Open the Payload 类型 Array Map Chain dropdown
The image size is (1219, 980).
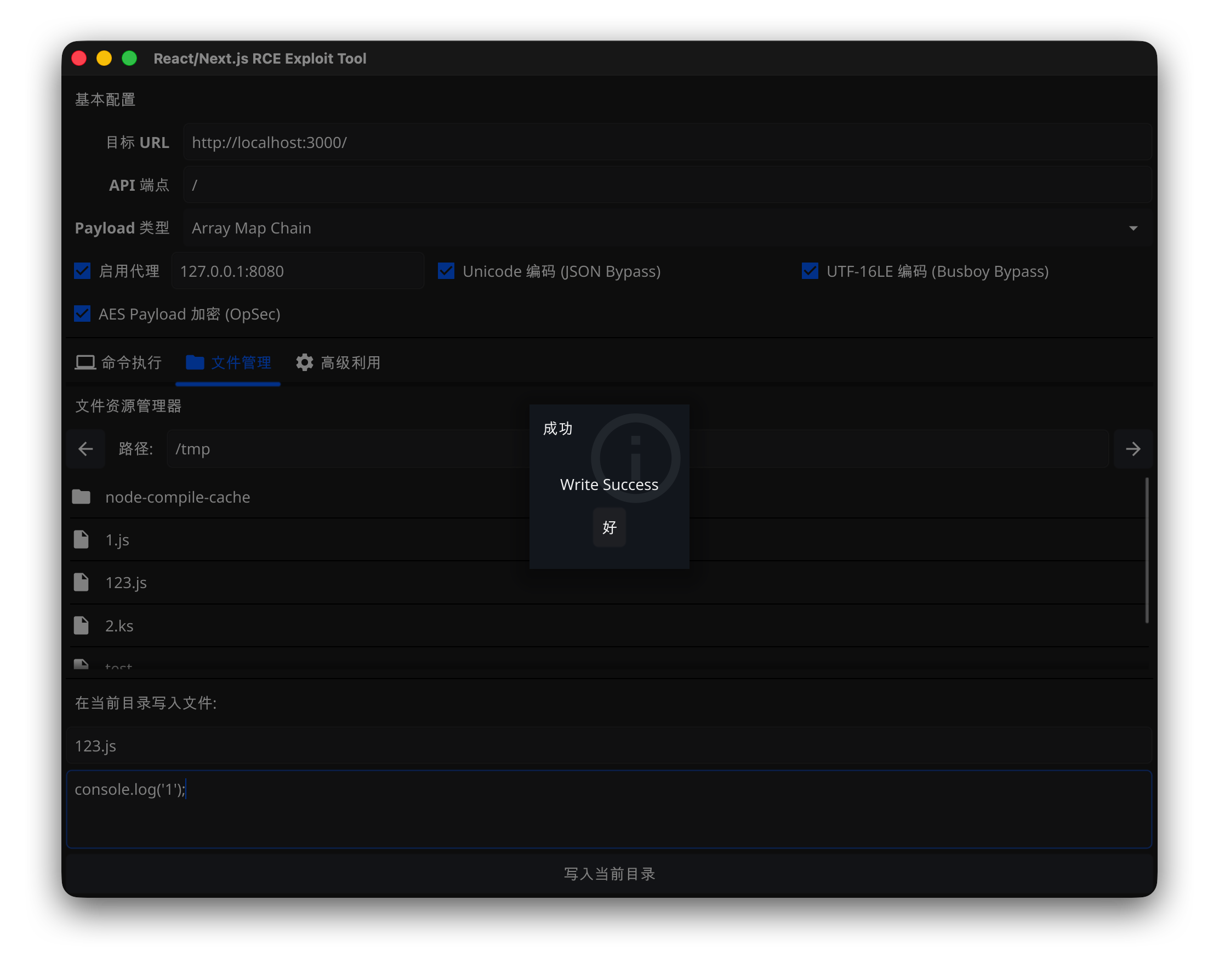click(x=667, y=228)
